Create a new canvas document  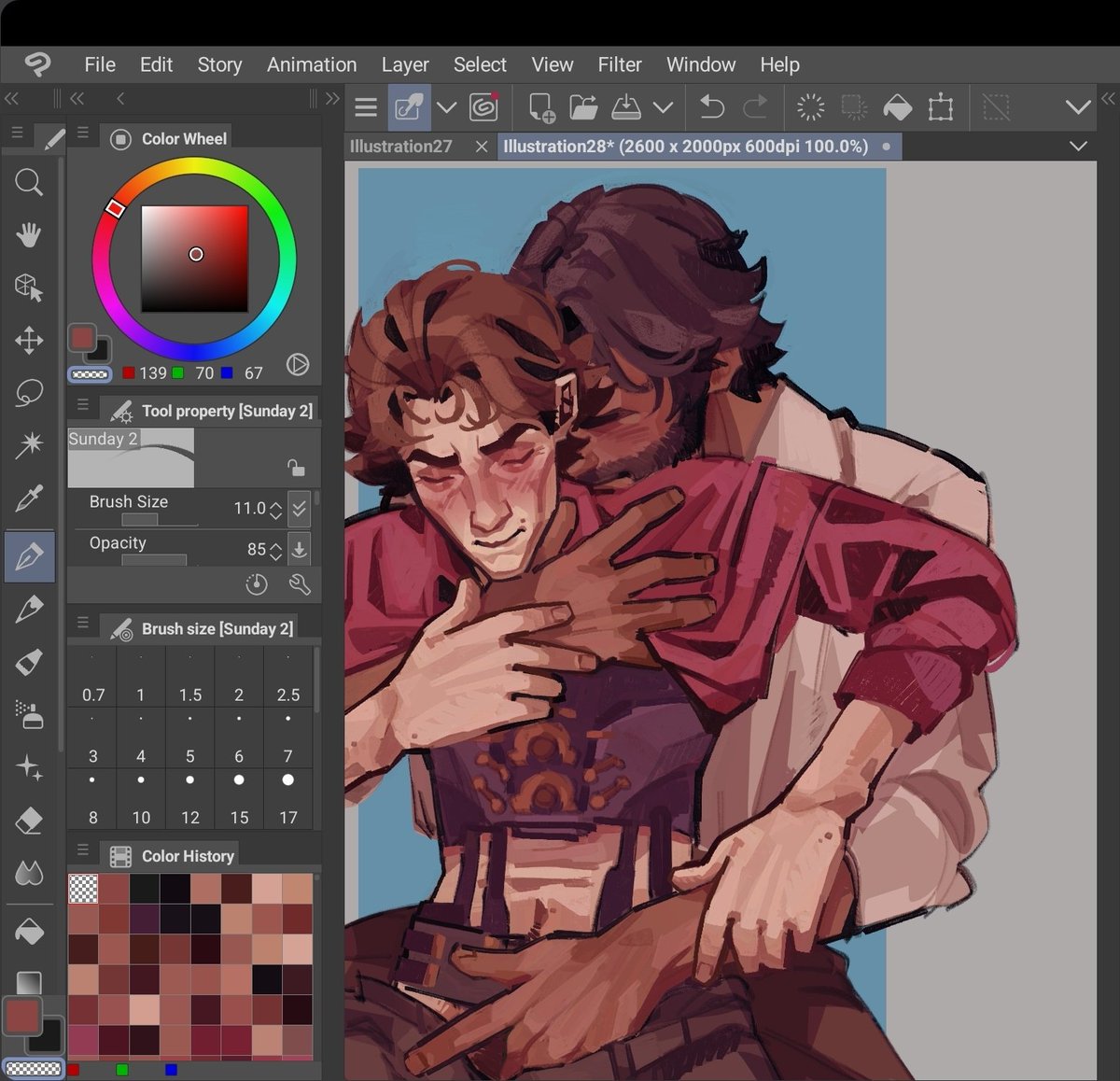(x=540, y=107)
